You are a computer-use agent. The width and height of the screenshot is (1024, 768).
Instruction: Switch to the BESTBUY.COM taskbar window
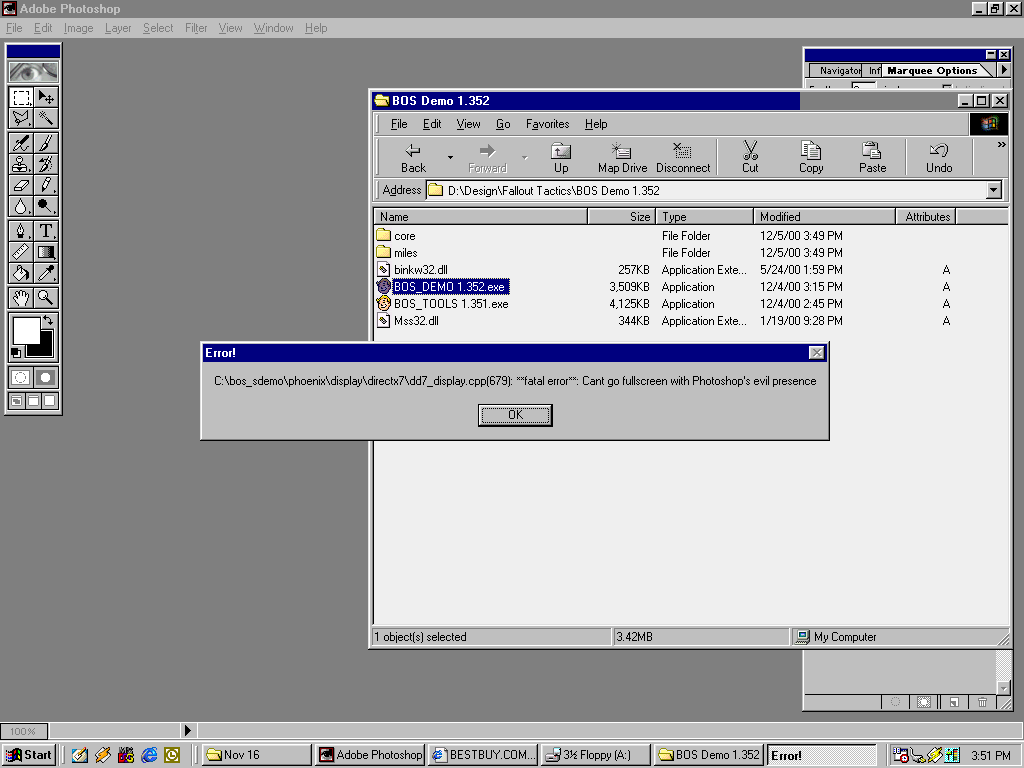(485, 755)
